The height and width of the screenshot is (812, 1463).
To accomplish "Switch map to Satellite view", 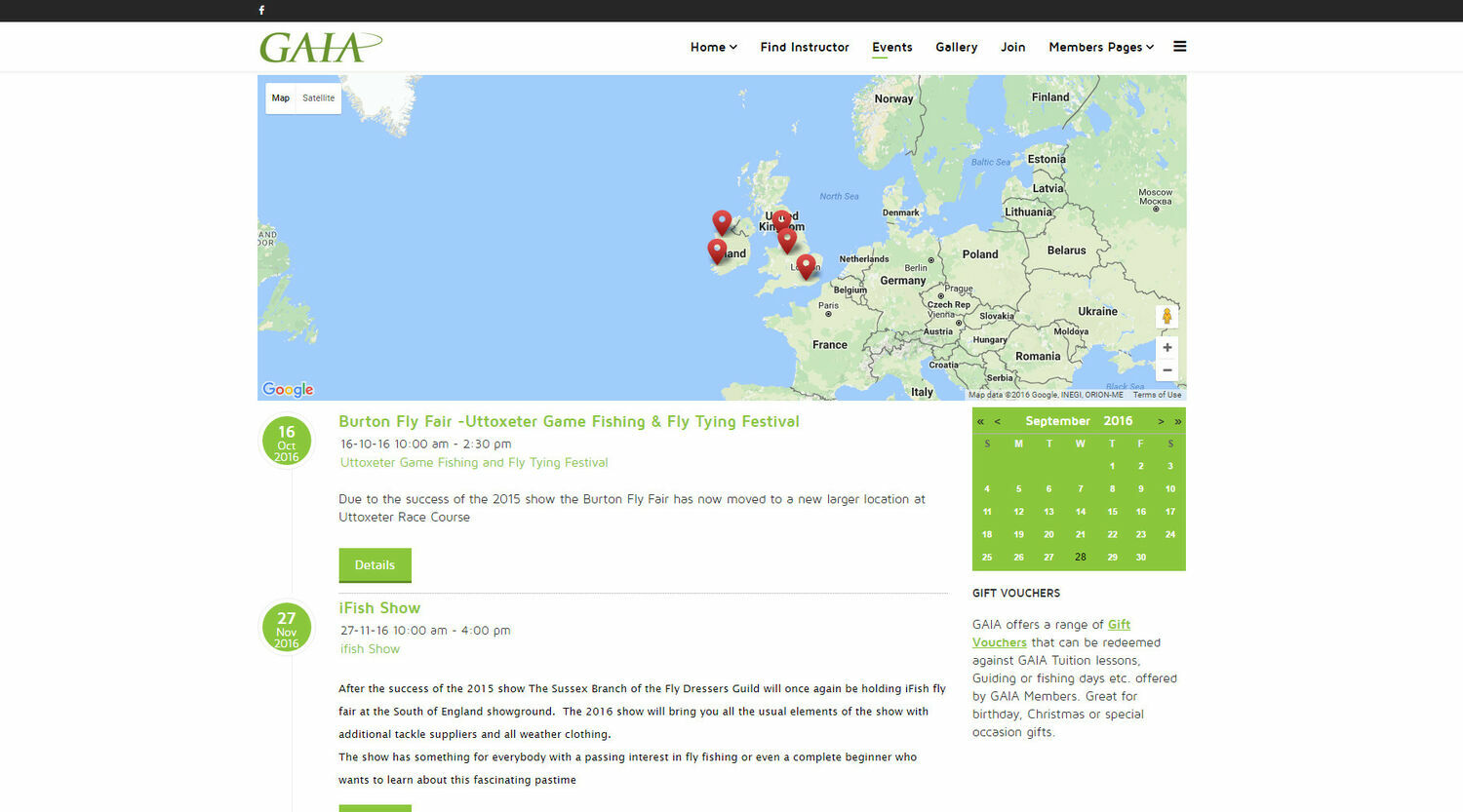I will (x=318, y=98).
